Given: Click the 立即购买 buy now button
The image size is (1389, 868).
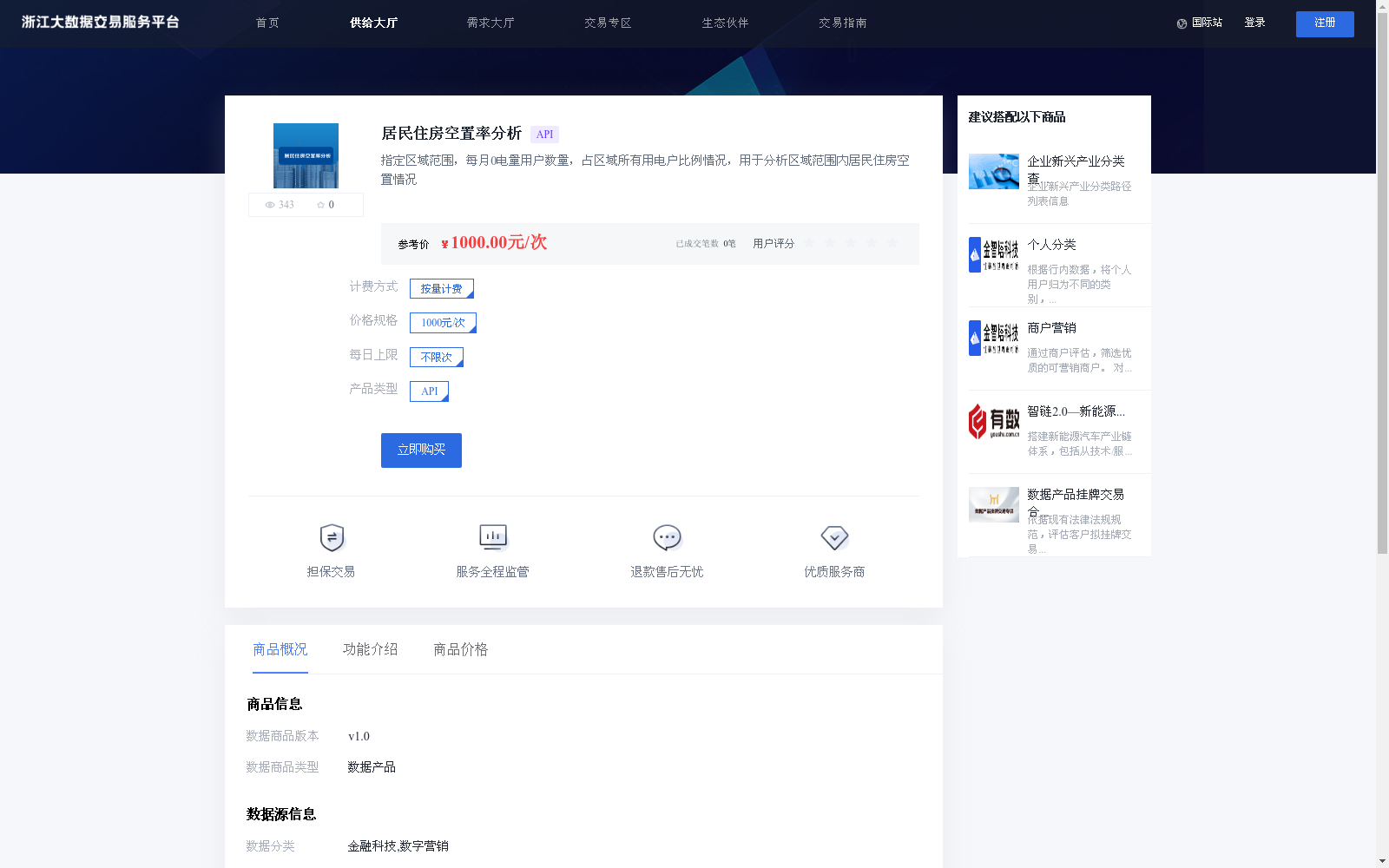Looking at the screenshot, I should (421, 450).
